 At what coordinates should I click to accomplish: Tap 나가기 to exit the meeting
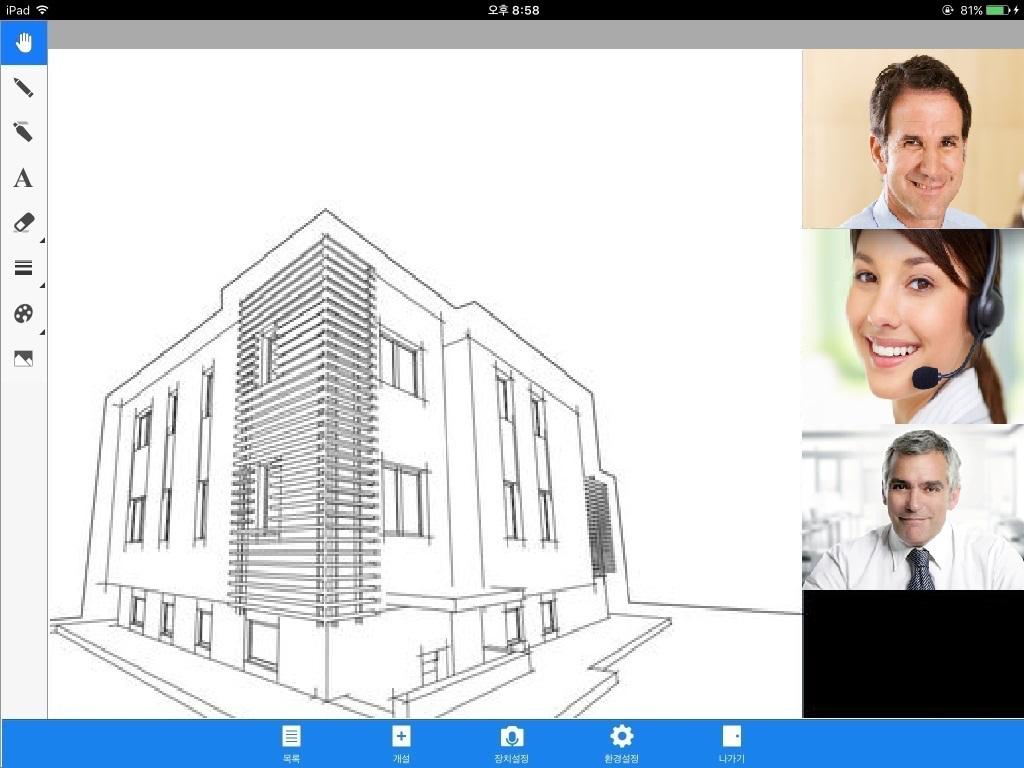(731, 744)
